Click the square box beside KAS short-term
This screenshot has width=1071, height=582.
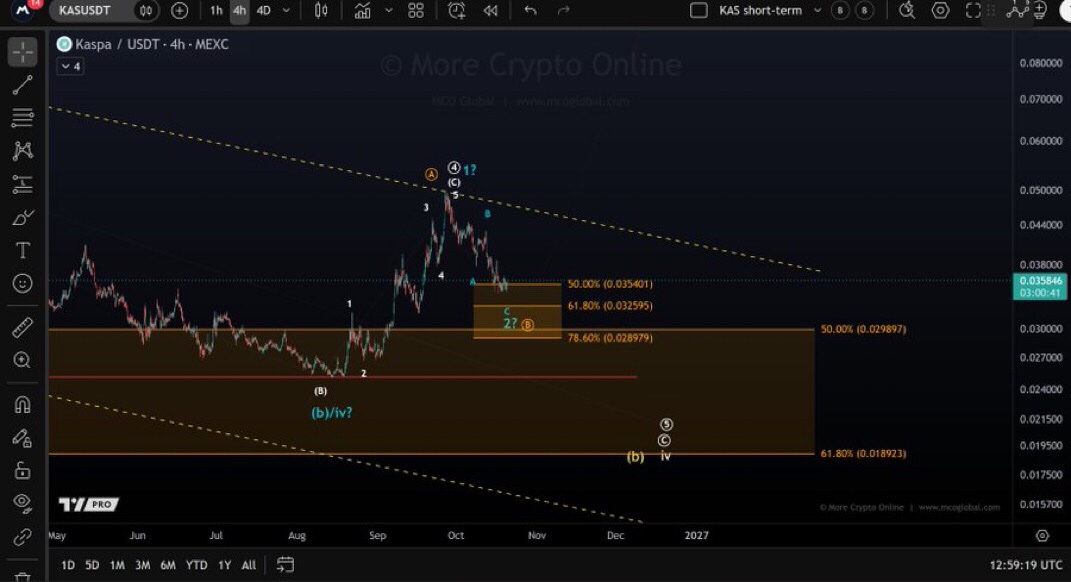pyautogui.click(x=699, y=10)
